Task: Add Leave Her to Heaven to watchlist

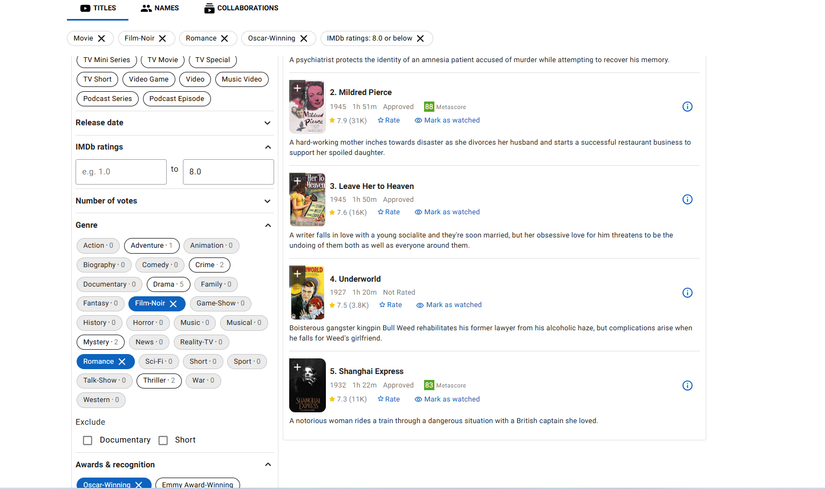Action: [x=297, y=181]
